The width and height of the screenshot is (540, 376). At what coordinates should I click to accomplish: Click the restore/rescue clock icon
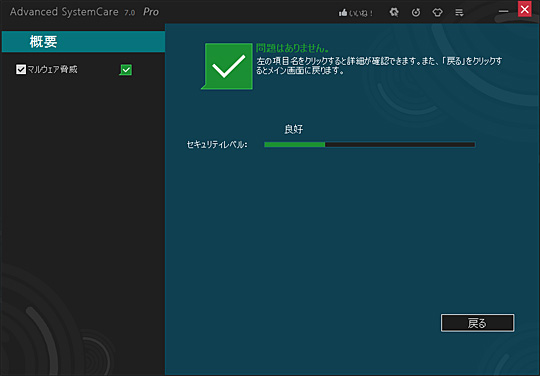pyautogui.click(x=416, y=13)
